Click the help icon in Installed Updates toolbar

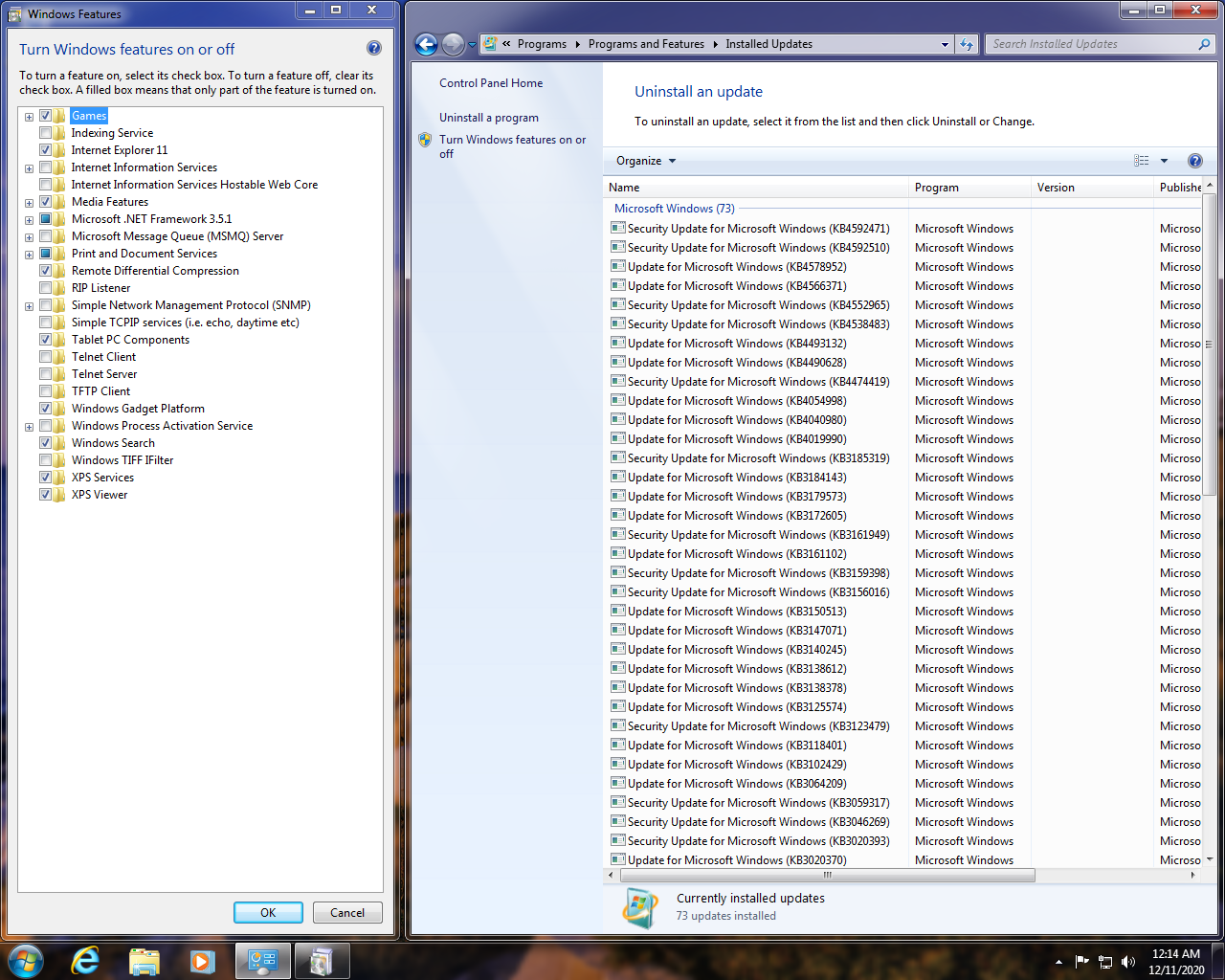point(1194,161)
